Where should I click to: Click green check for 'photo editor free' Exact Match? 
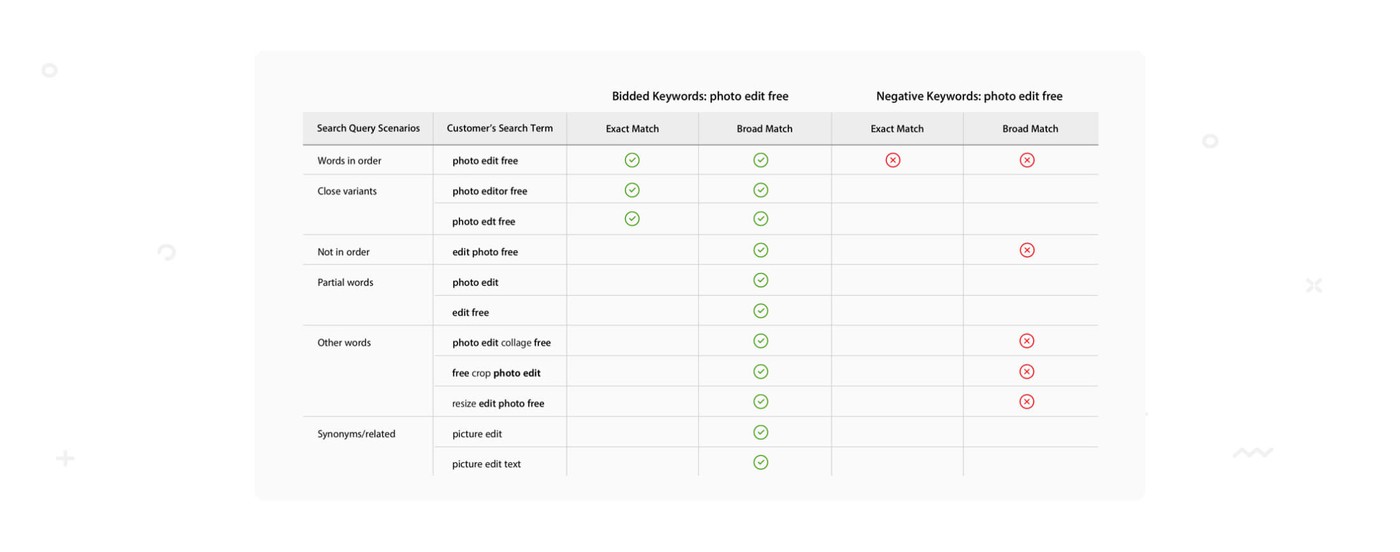coord(632,190)
